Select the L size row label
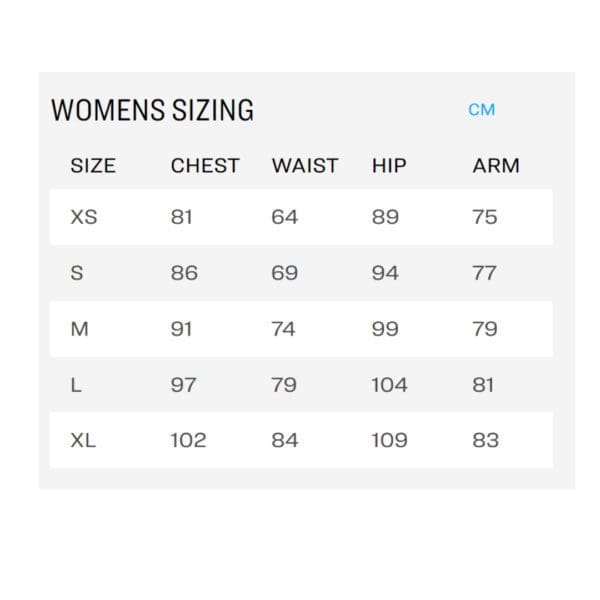 [76, 385]
